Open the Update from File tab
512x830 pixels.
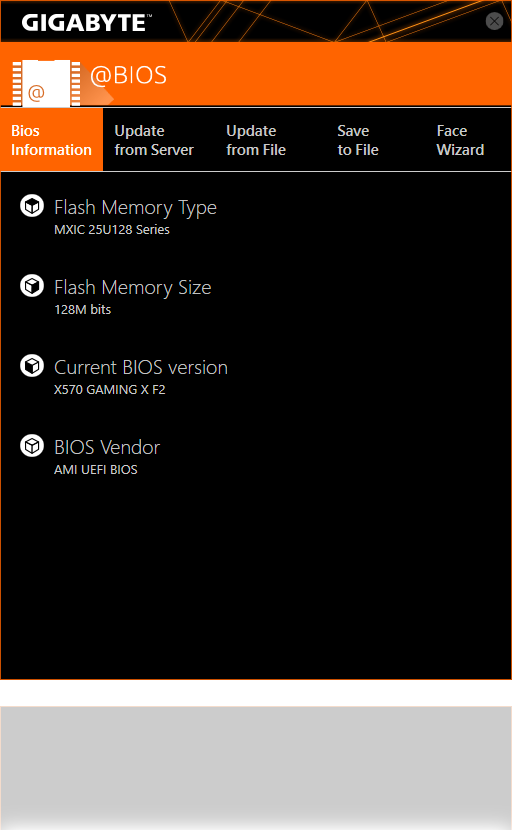tap(256, 140)
